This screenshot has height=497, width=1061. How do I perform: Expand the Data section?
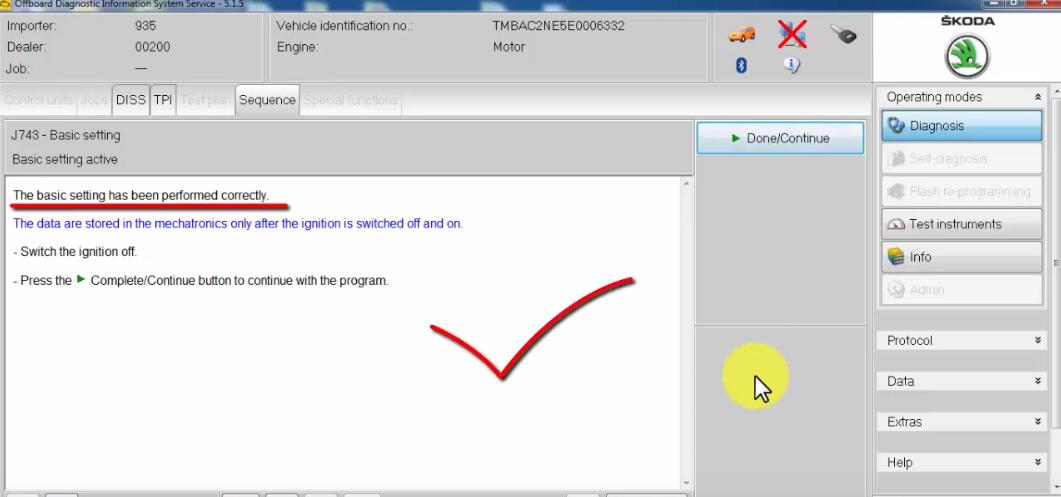(x=962, y=381)
